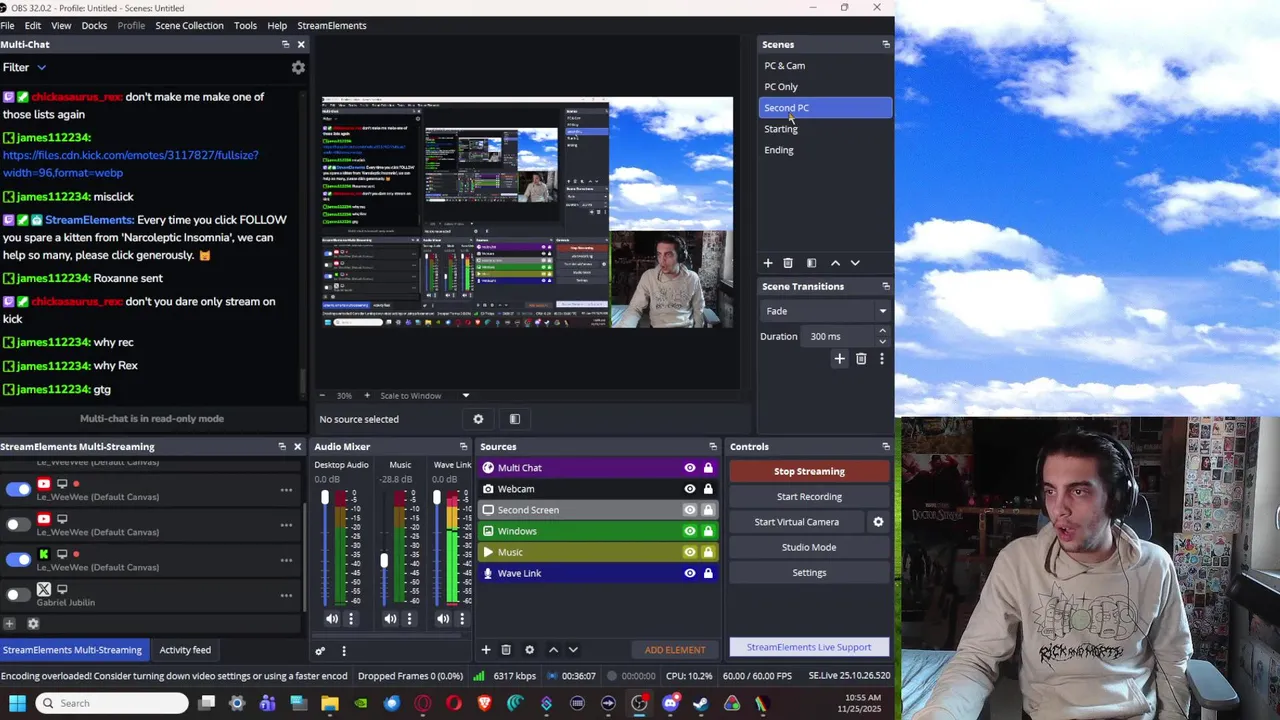Open source filters icon under preview
The width and height of the screenshot is (1280, 720).
click(515, 419)
